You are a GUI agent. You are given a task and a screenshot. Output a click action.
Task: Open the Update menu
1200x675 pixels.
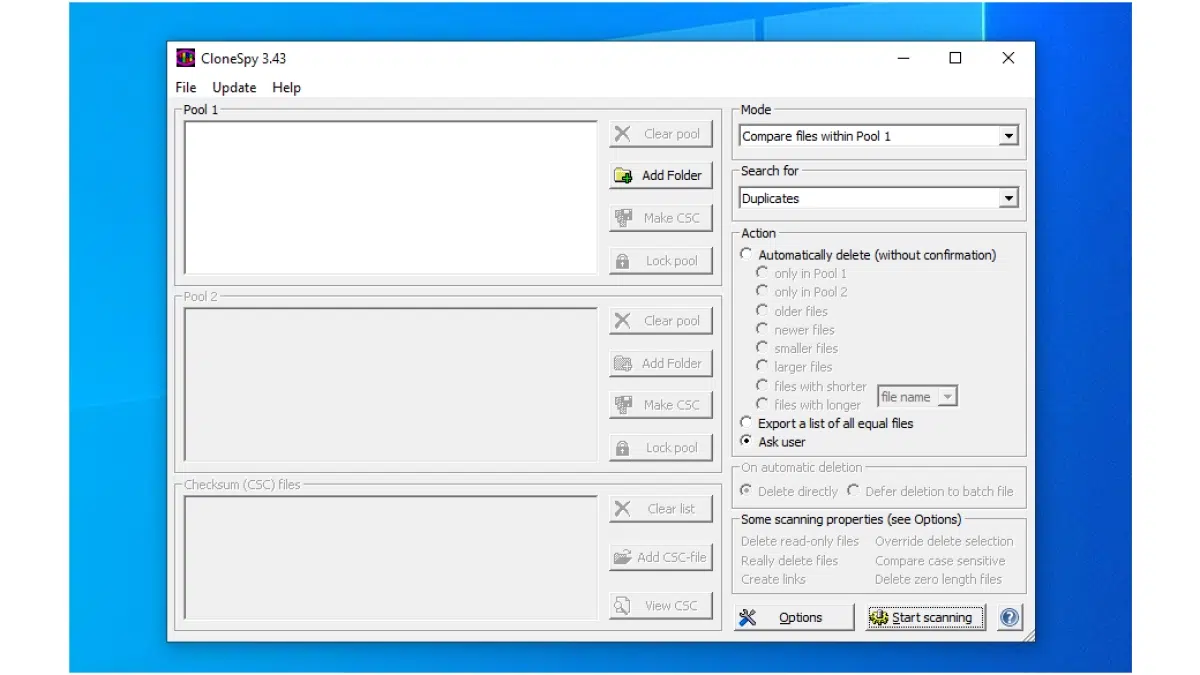234,87
